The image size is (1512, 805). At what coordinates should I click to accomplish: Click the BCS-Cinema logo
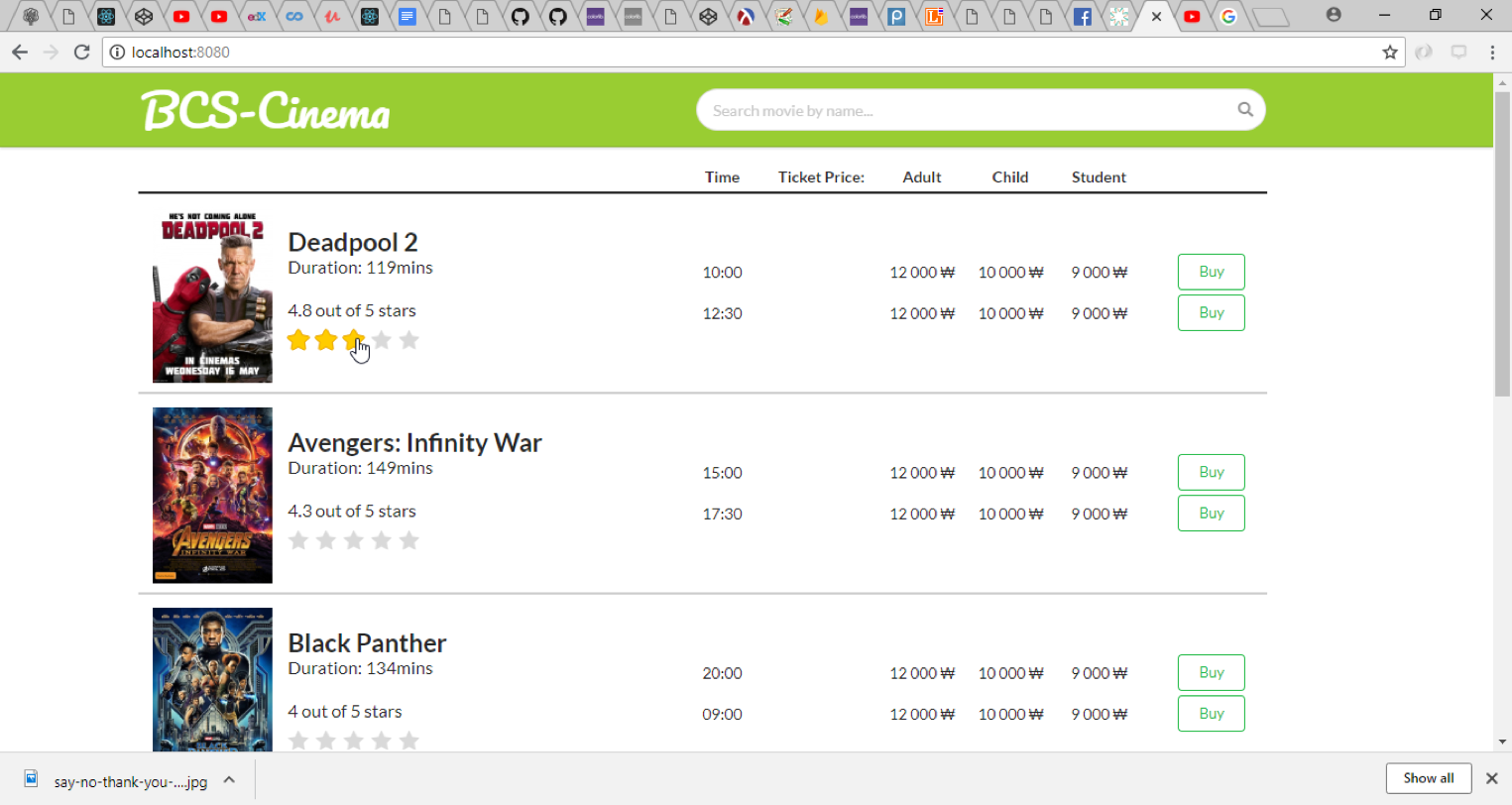pos(266,111)
